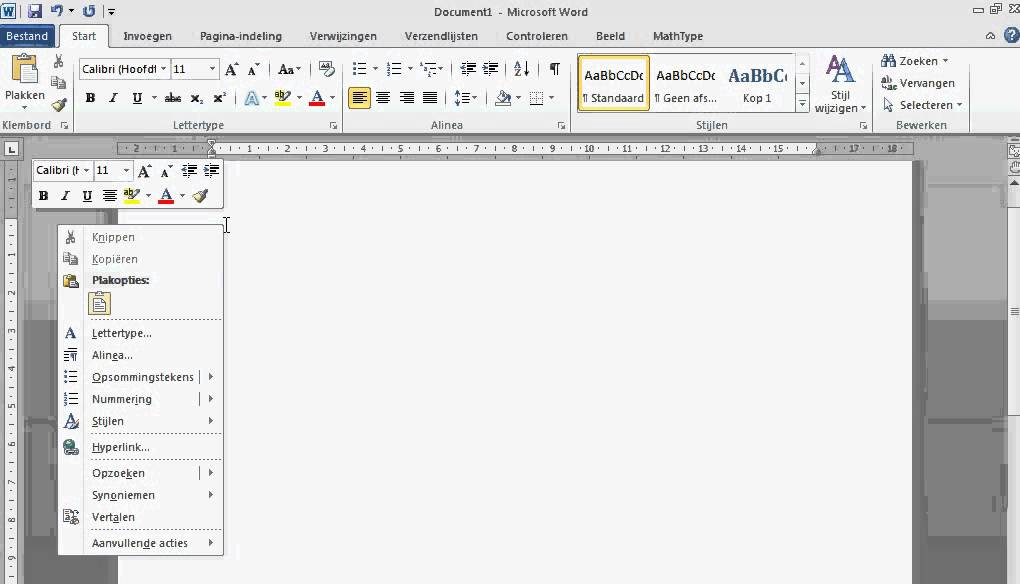Open the Bestand tab

27,36
